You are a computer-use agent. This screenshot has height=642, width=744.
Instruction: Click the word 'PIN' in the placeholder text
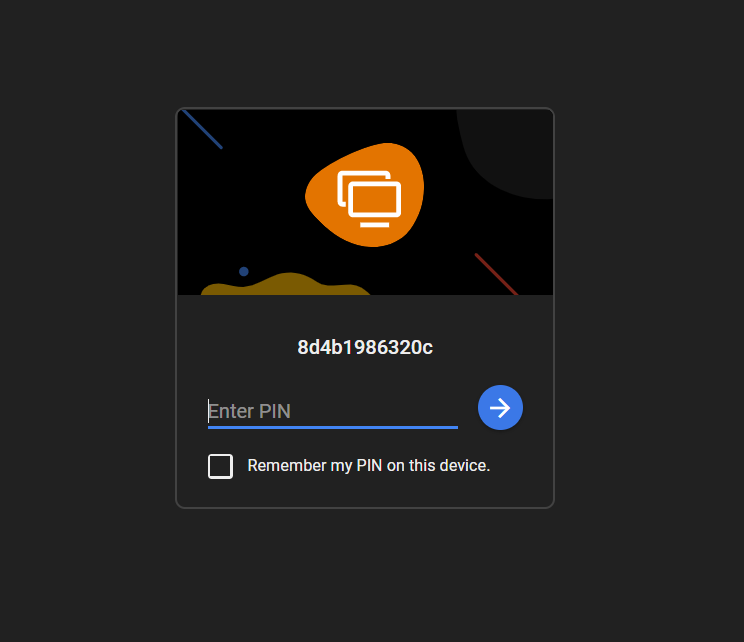275,411
